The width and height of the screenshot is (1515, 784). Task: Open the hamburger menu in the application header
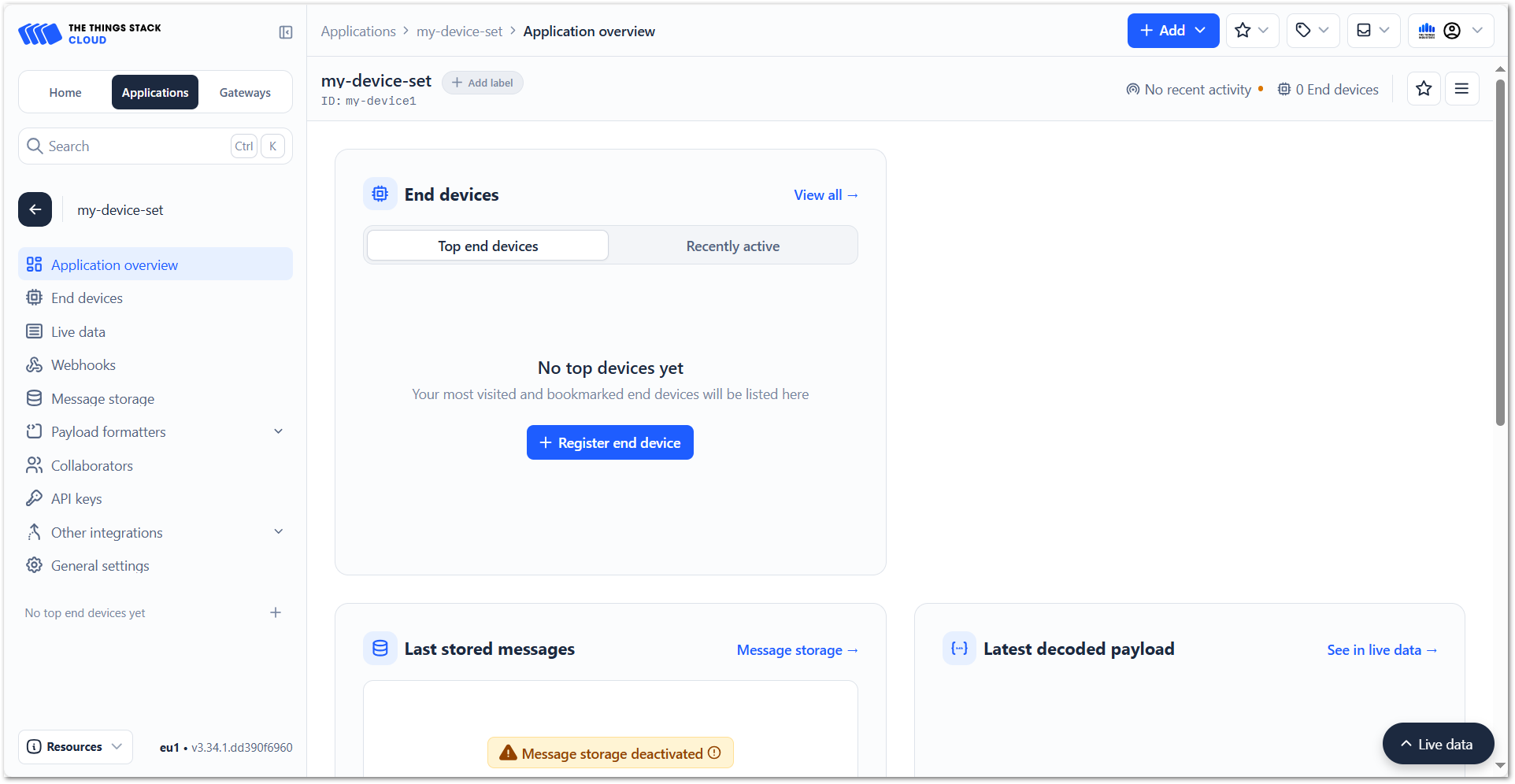point(1461,89)
